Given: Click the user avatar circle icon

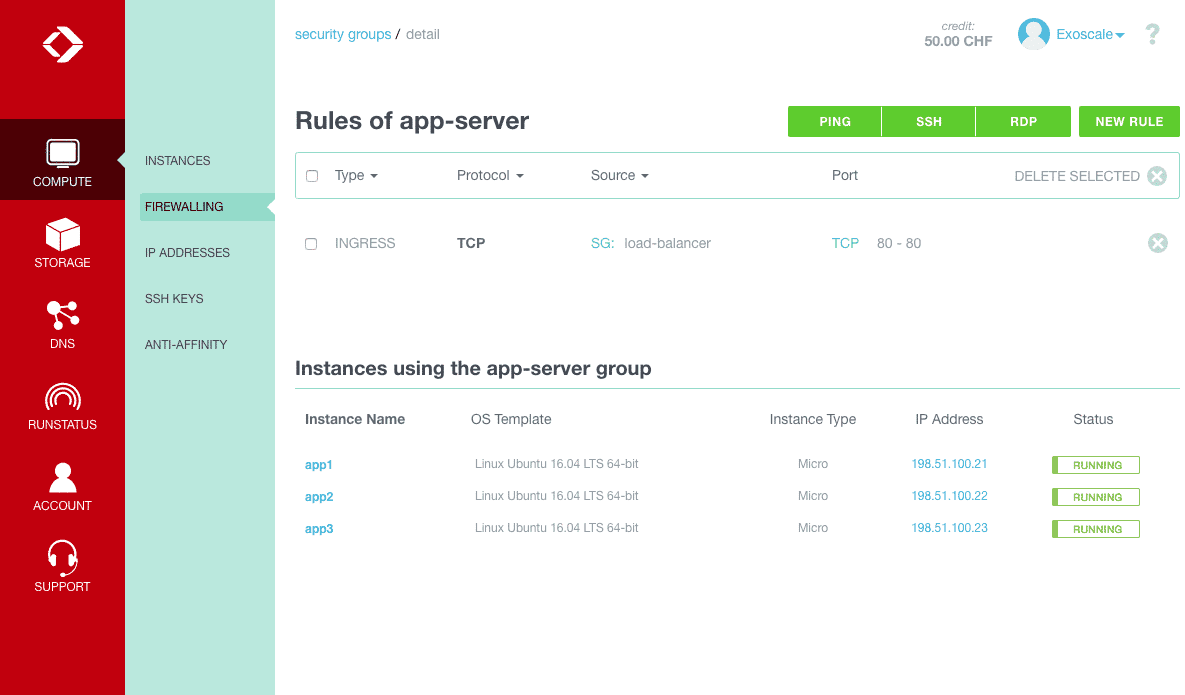Looking at the screenshot, I should click(x=1033, y=33).
